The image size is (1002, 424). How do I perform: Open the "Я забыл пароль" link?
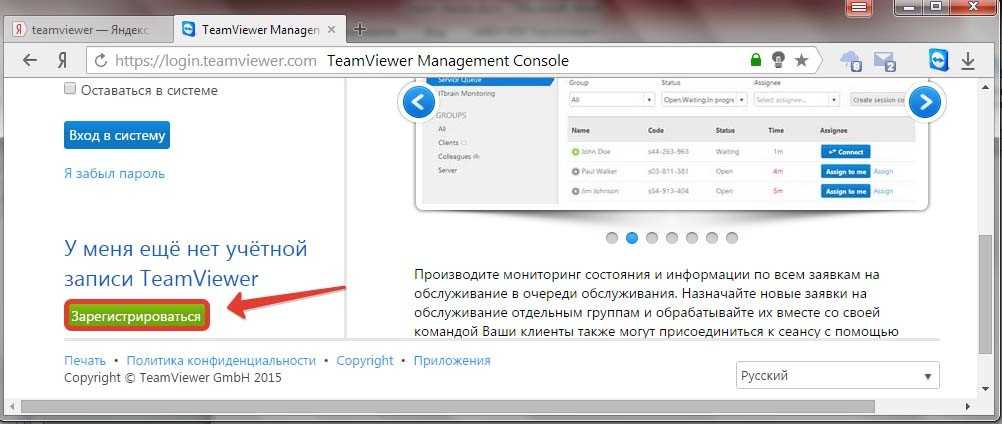coord(114,173)
